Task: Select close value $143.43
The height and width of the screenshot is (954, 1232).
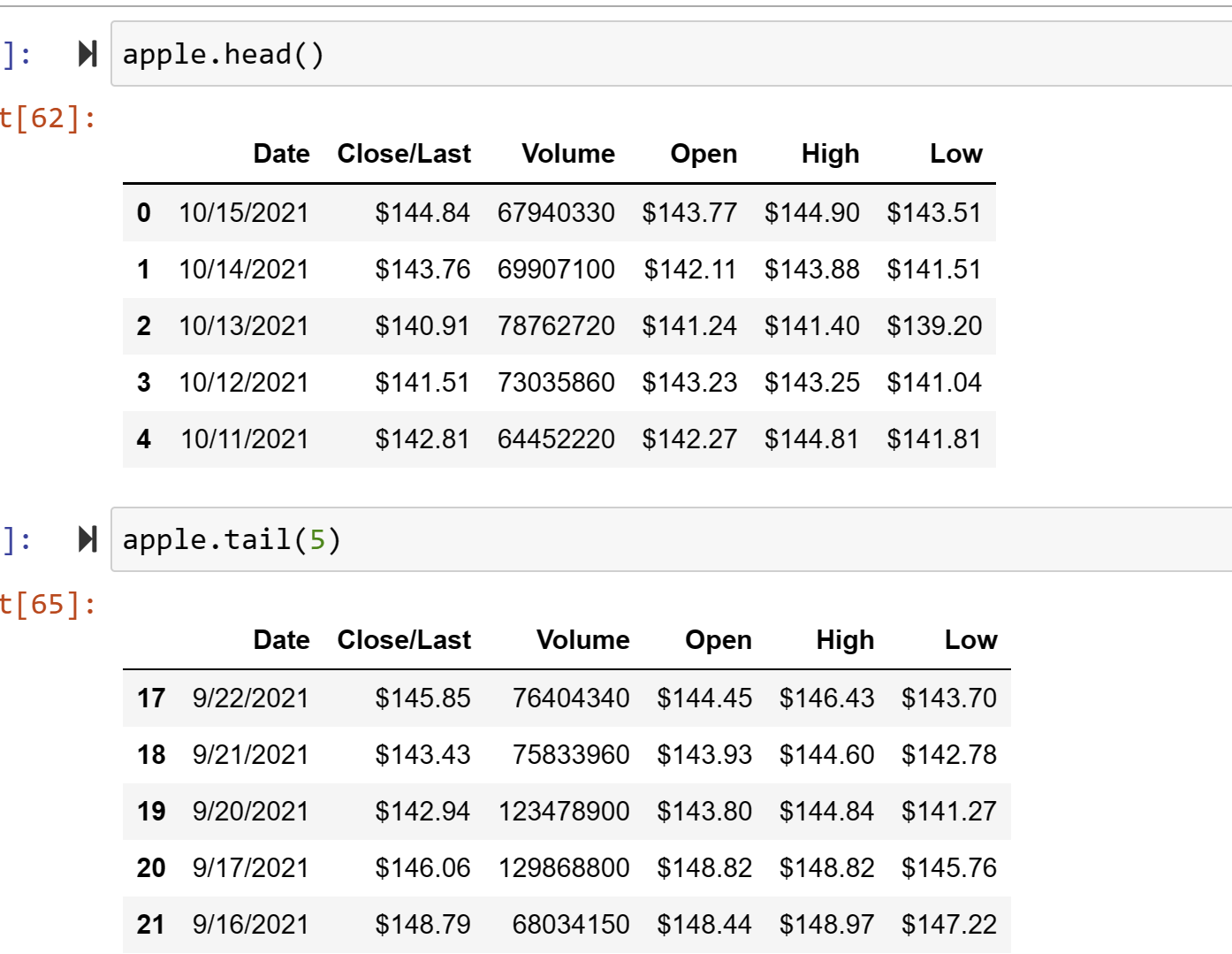Action: pos(422,755)
